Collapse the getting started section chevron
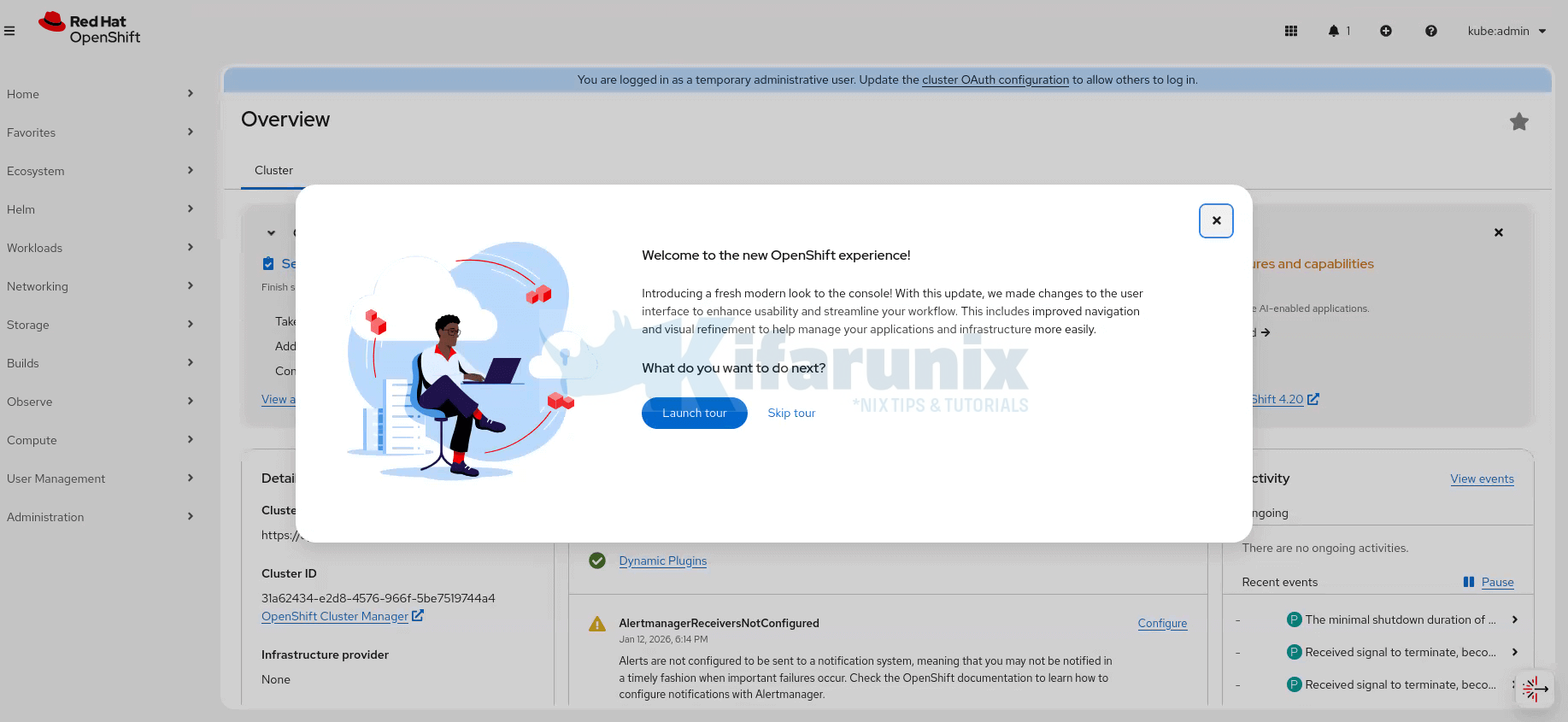 click(271, 232)
